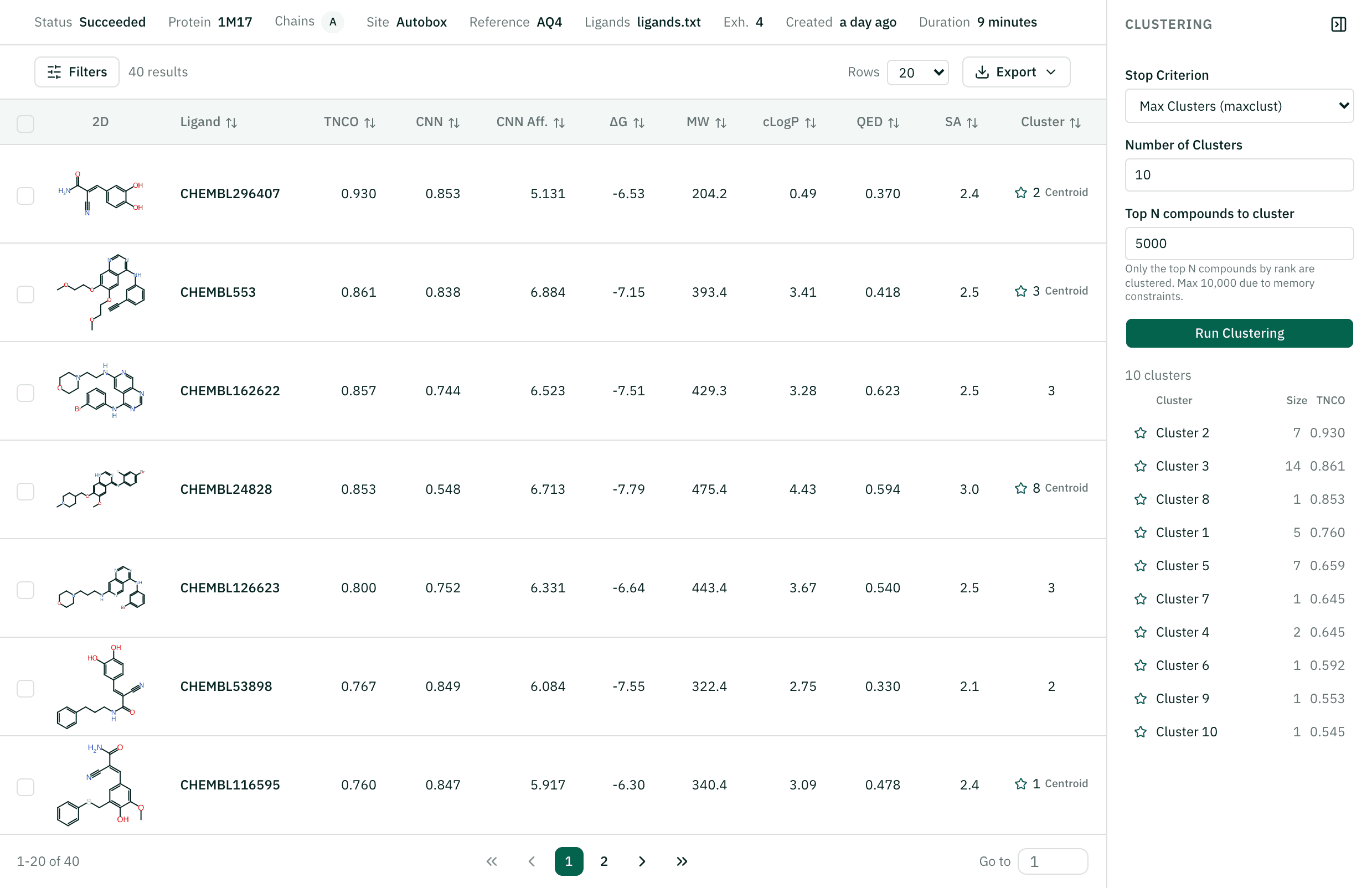
Task: Open ligand CHEMBL162622 link
Action: coord(230,391)
